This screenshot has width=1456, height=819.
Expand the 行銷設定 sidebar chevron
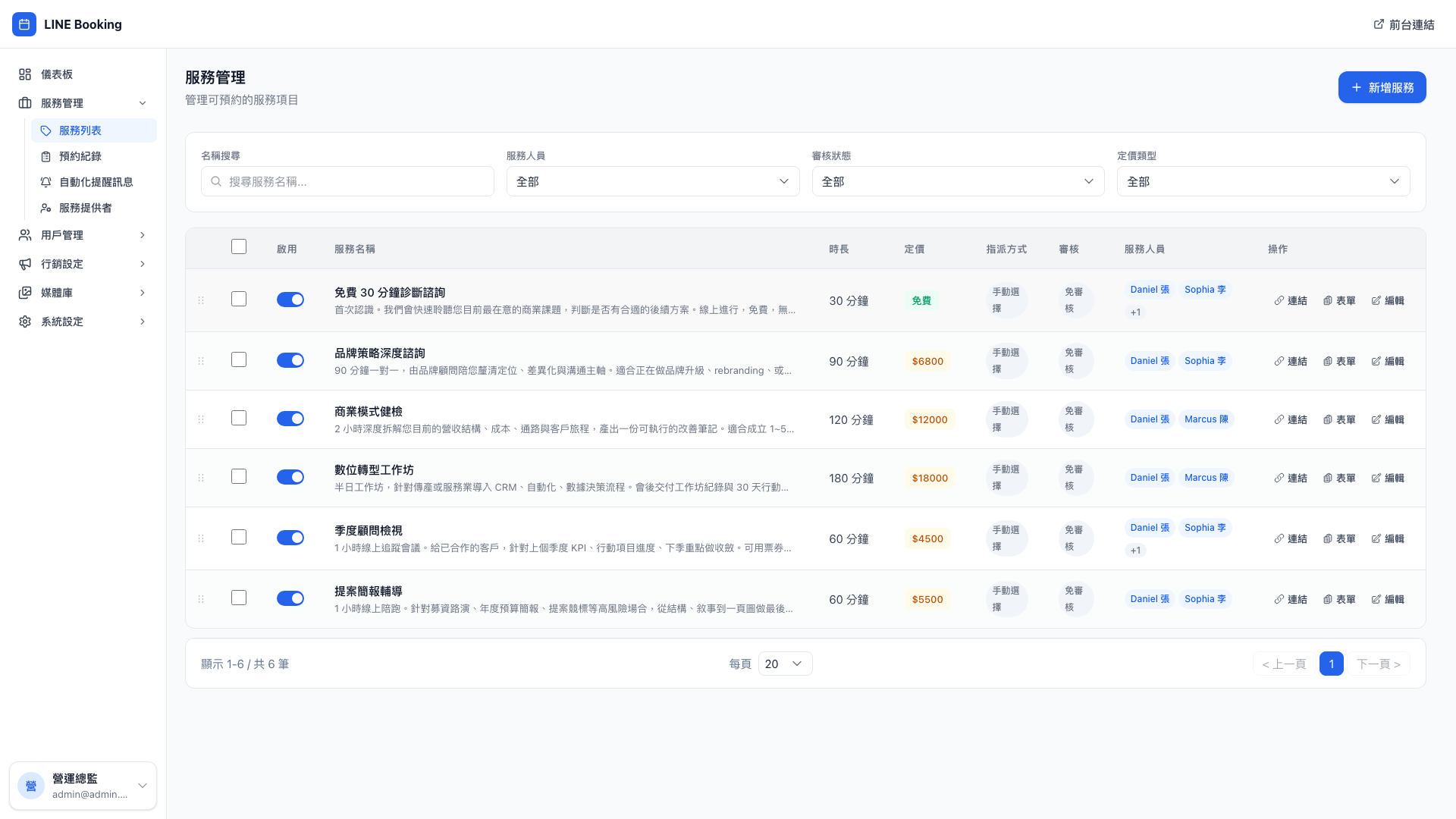tap(143, 264)
